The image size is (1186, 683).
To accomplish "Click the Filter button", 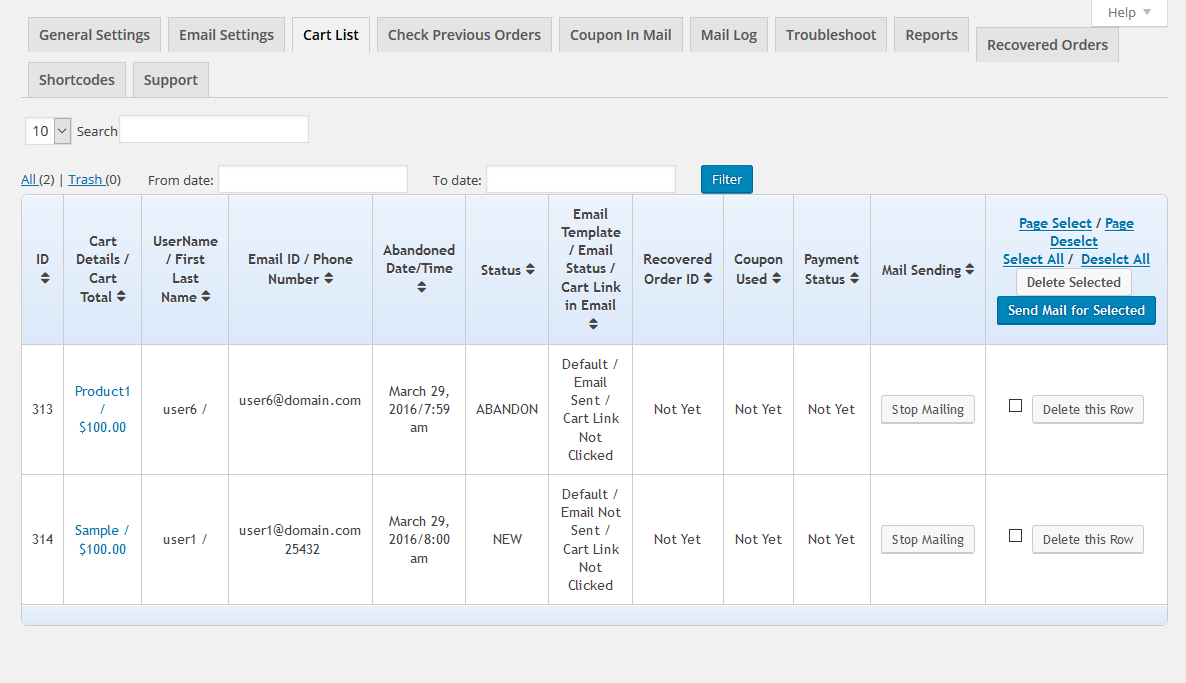I will coord(726,179).
